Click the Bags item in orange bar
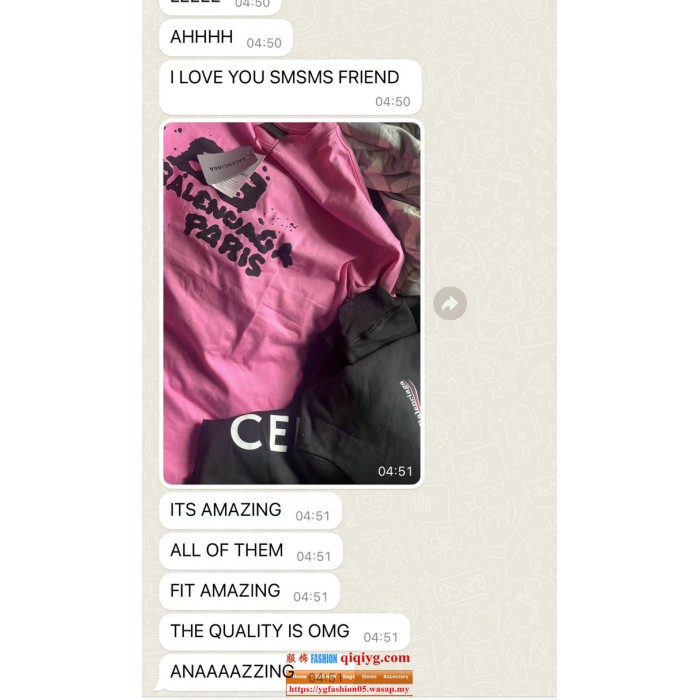Screen dimensions: 700x700 click(x=349, y=676)
